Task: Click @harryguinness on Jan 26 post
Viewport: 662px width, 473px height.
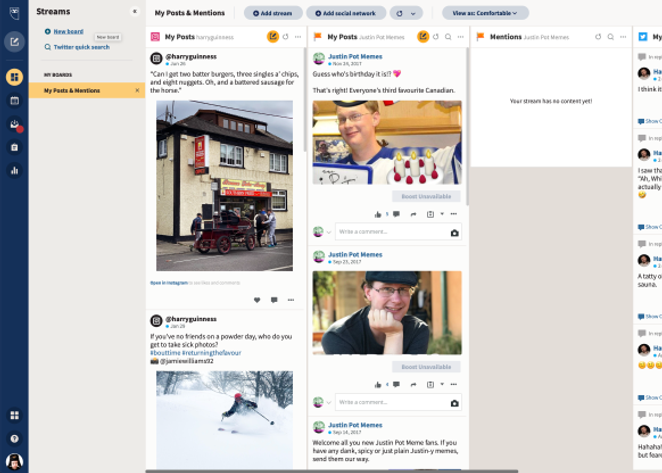Action: [x=191, y=56]
